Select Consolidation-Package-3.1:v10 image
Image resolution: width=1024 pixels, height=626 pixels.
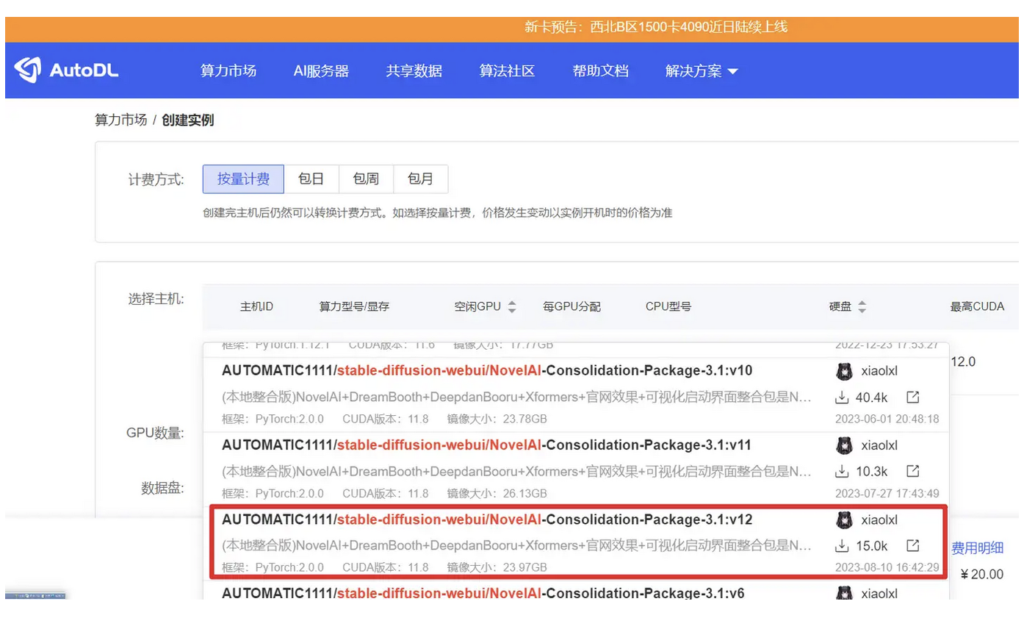(x=487, y=371)
